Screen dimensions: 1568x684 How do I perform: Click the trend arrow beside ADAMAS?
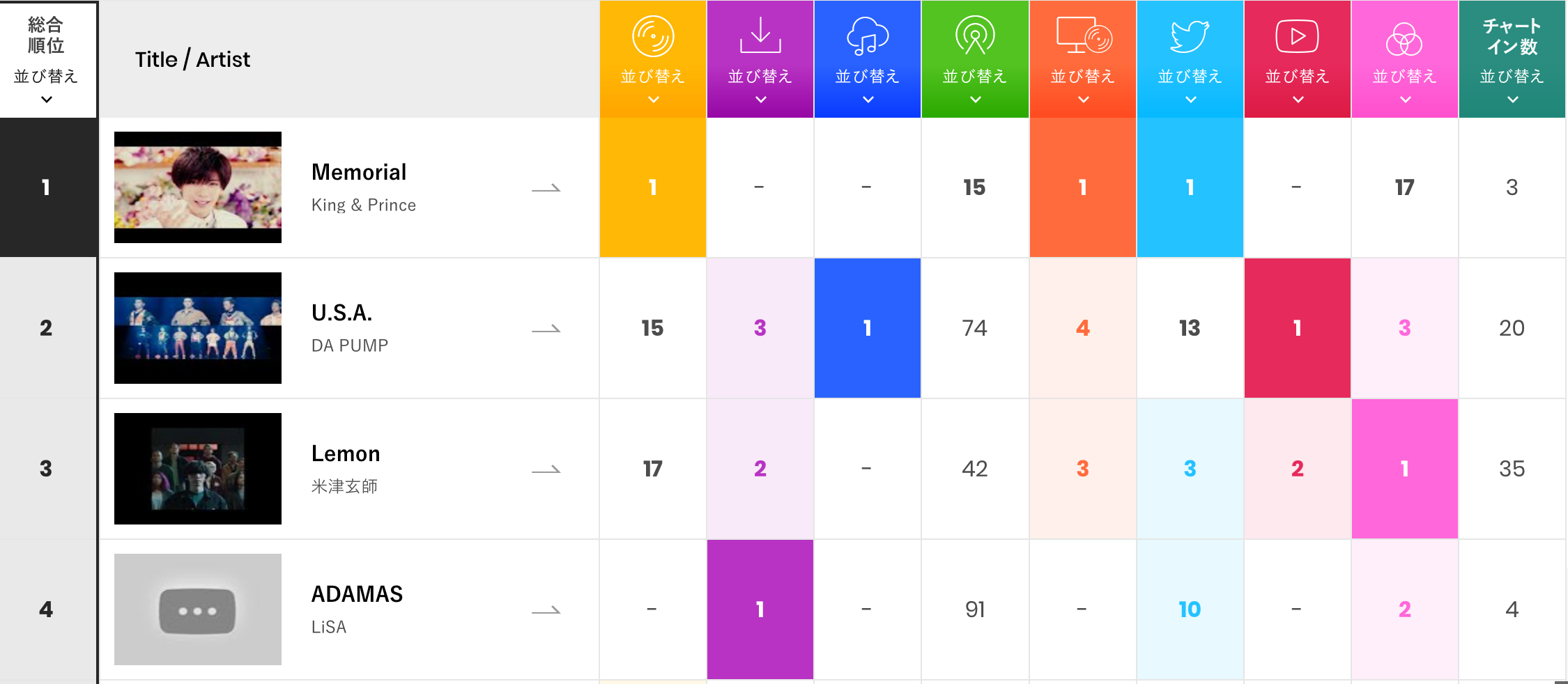tap(546, 610)
